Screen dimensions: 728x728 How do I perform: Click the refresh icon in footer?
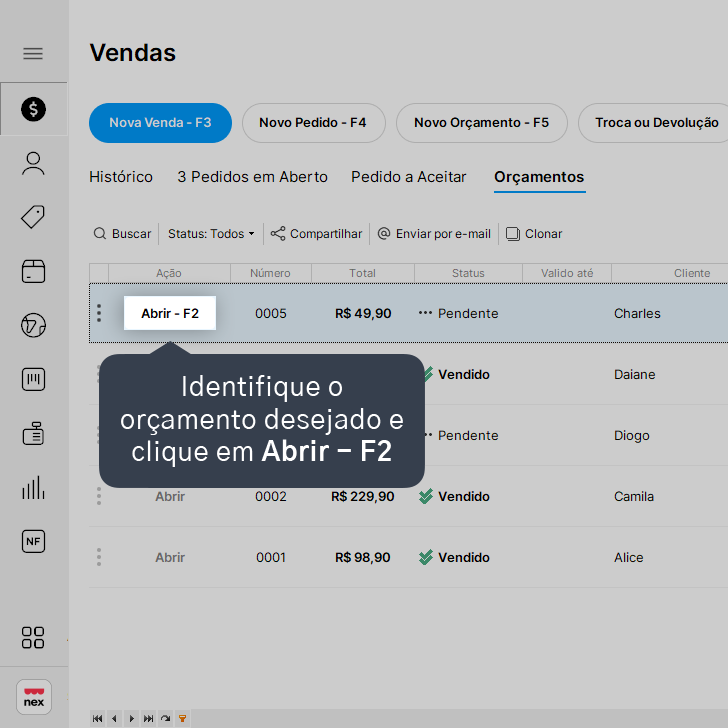pos(166,719)
